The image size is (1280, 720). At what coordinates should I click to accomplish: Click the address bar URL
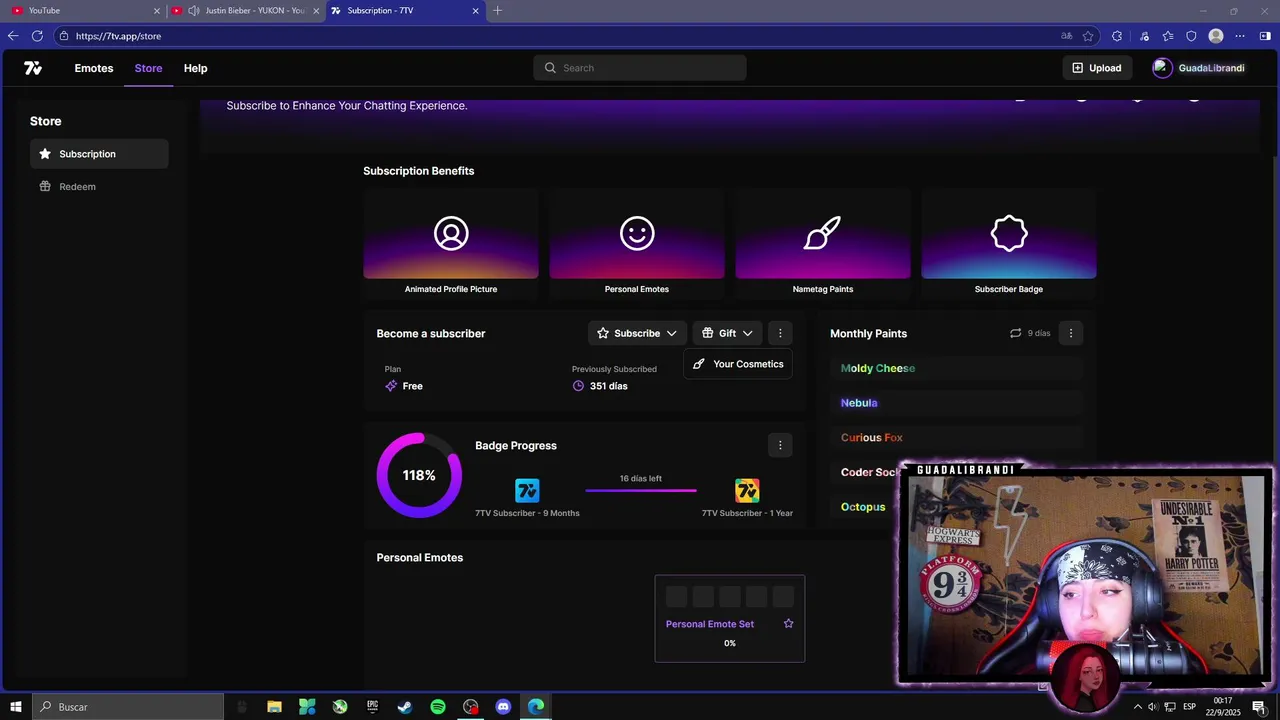(x=118, y=36)
